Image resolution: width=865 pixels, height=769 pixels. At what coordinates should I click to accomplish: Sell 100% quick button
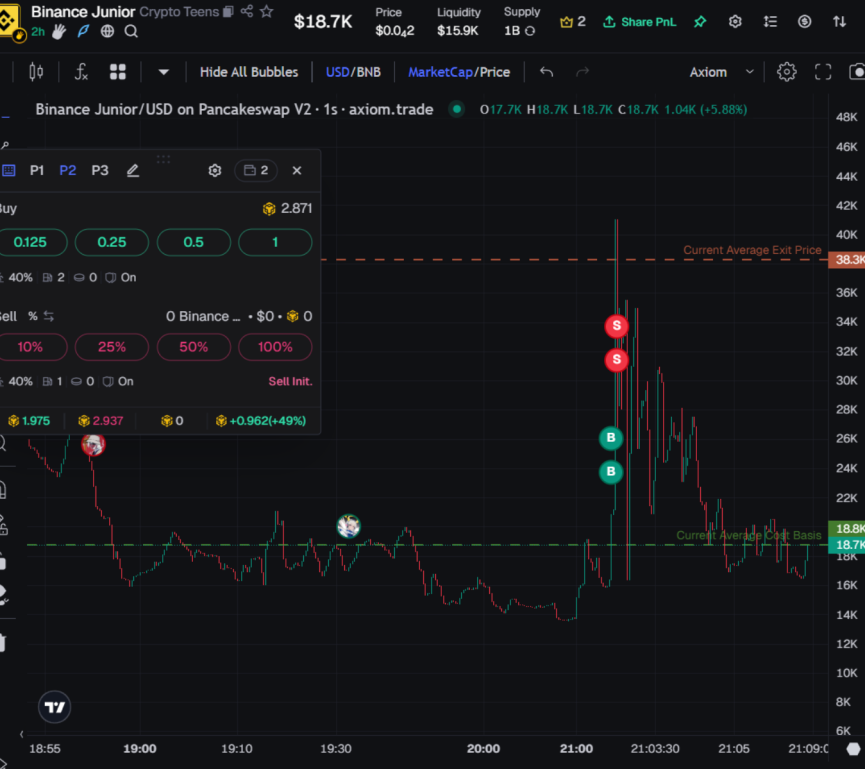tap(275, 347)
